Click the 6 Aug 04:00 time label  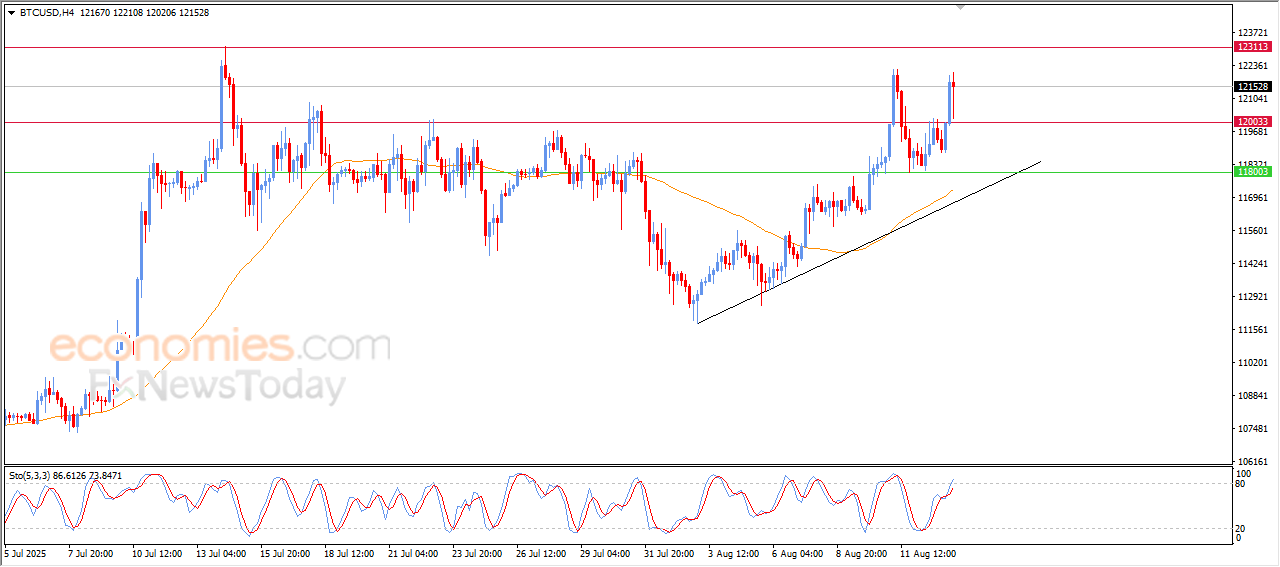797,553
